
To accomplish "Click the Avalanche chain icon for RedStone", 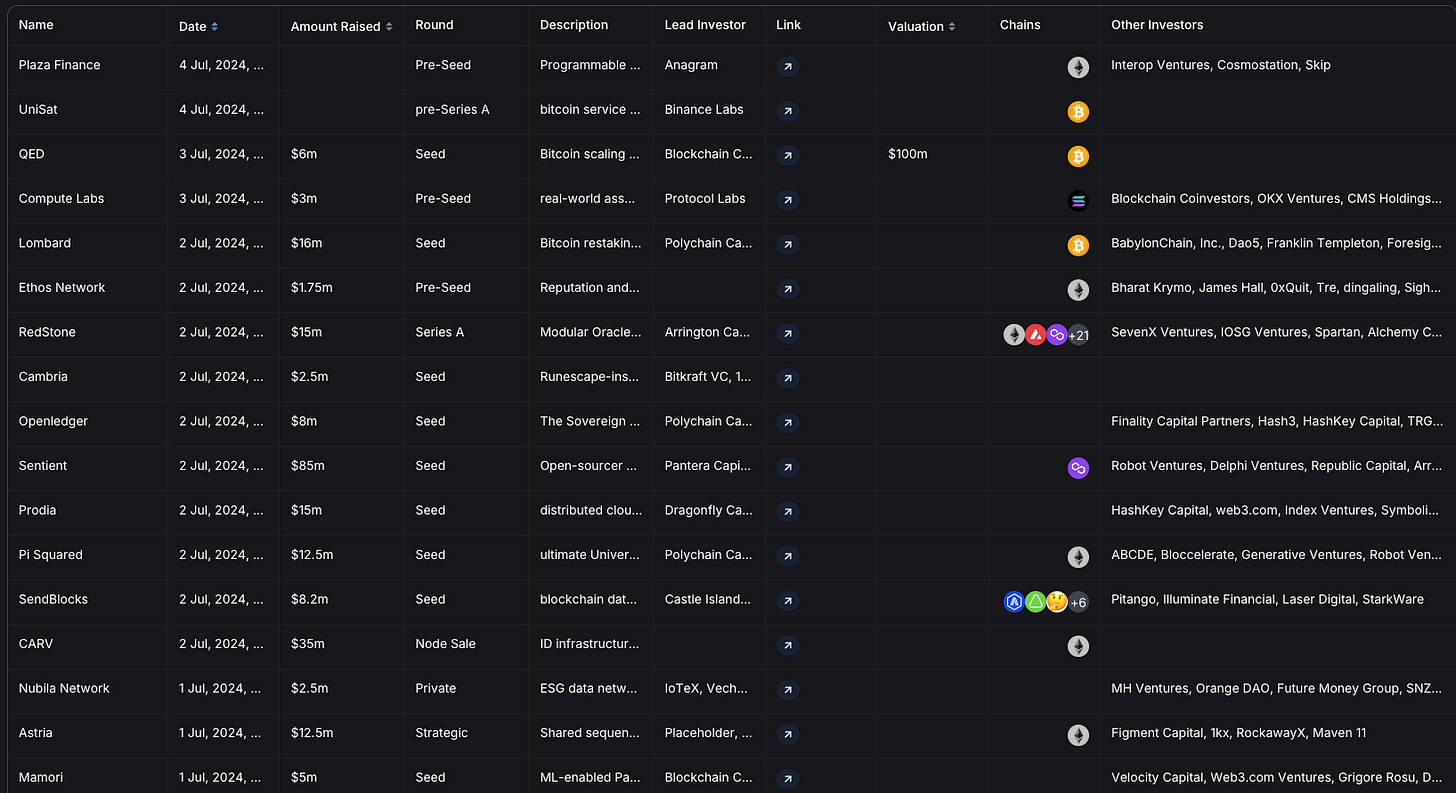I will [1036, 335].
